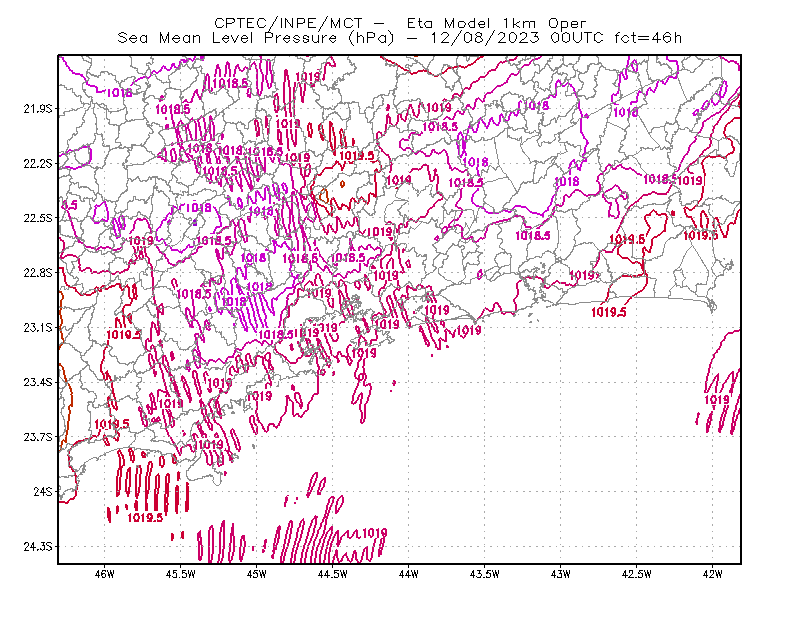This screenshot has height=618, width=800.
Task: Click the CPTEC/INPE/MCT Eta Model header
Action: point(400,23)
